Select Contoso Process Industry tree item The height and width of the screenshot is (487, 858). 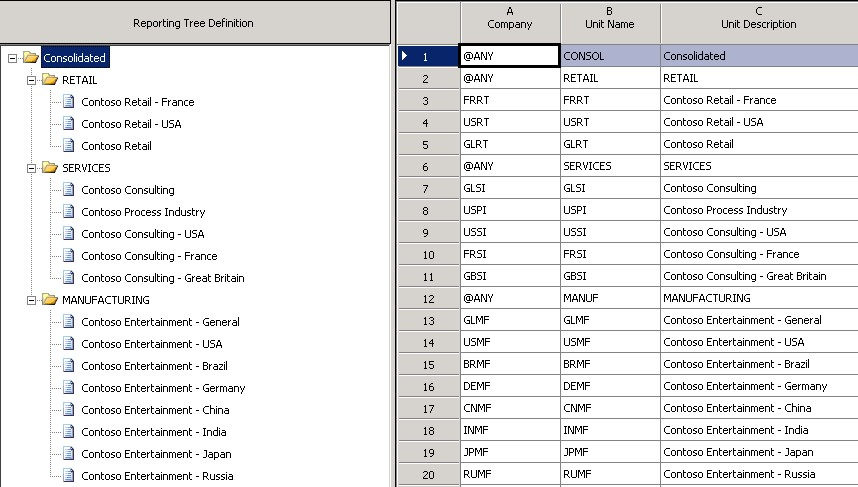pos(143,212)
